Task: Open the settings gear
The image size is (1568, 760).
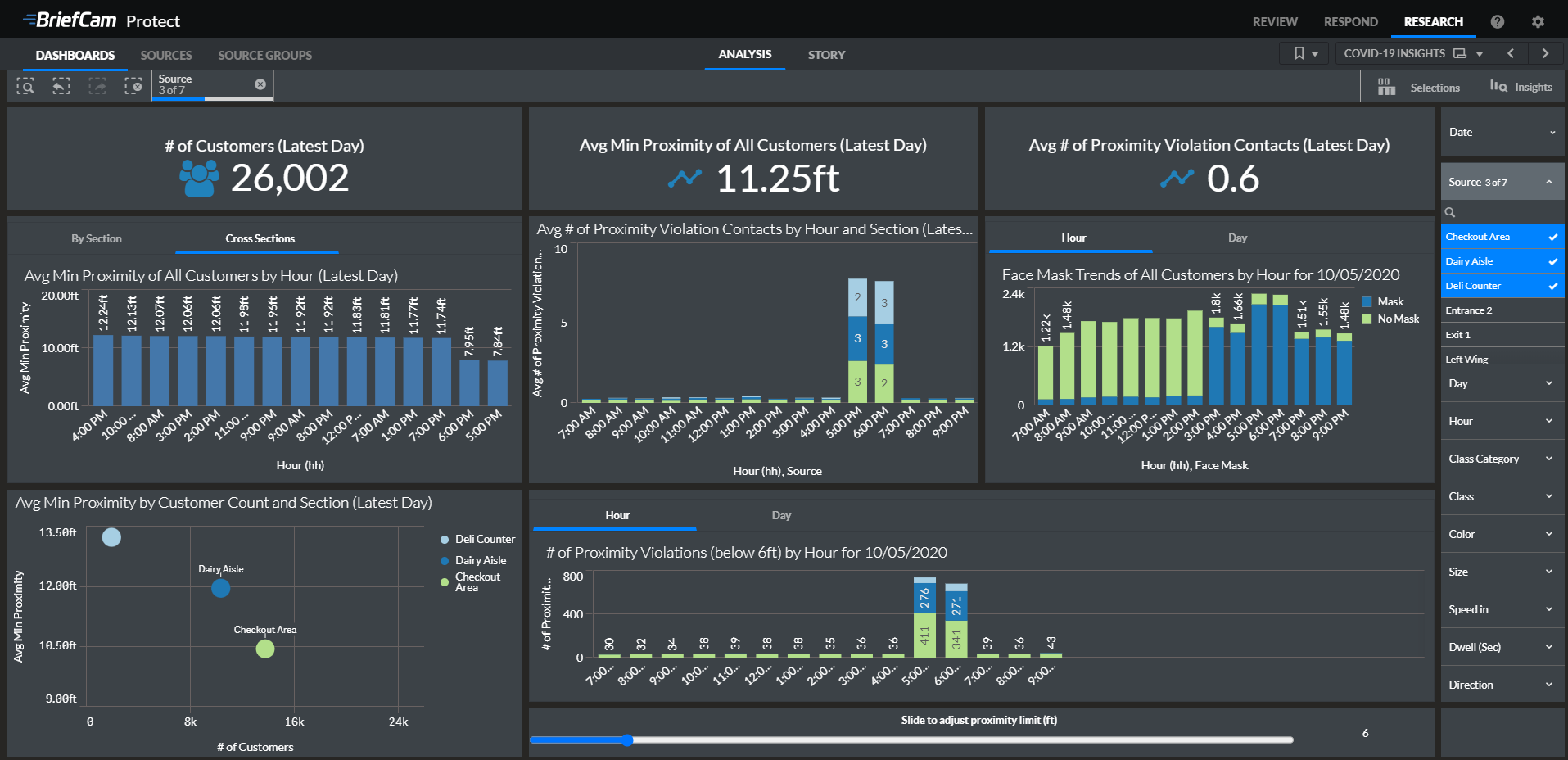Action: [1538, 22]
